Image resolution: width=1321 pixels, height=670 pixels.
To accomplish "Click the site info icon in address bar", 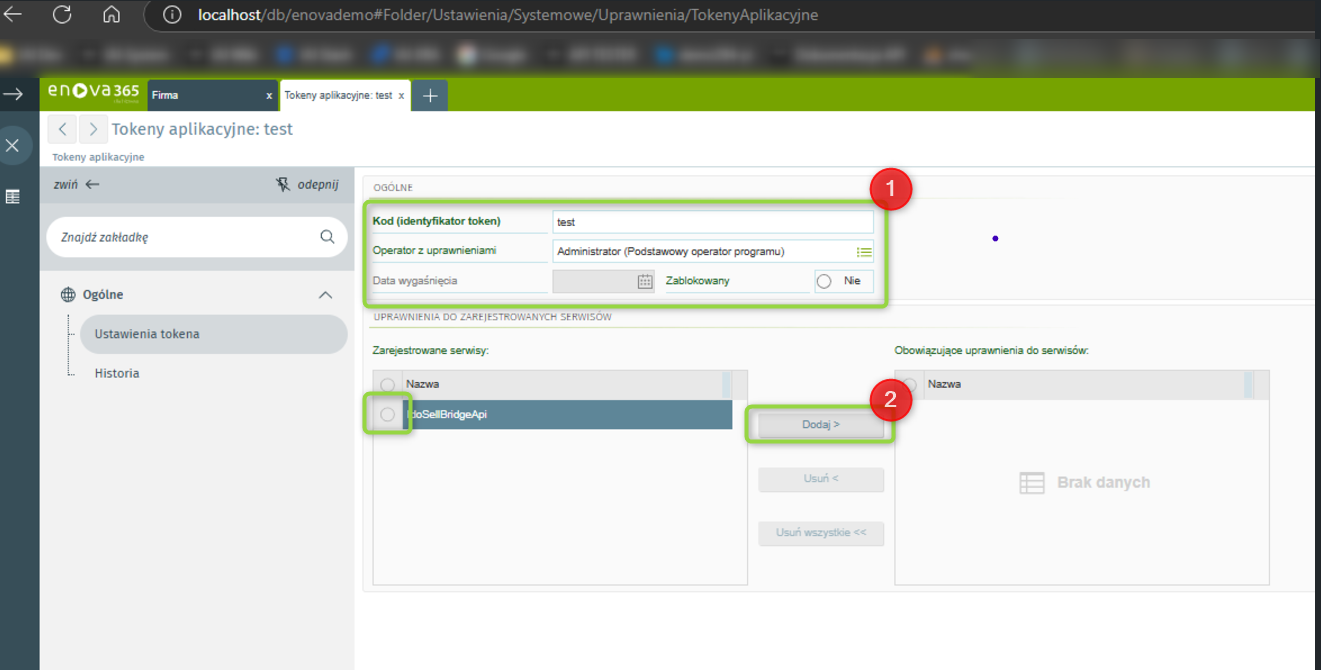I will 172,15.
